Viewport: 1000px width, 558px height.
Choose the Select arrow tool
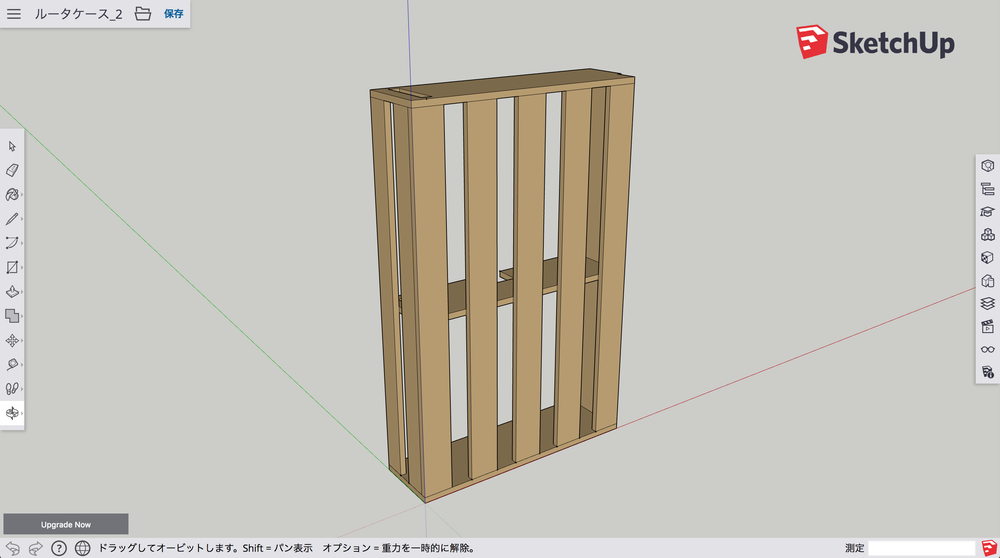pyautogui.click(x=11, y=147)
